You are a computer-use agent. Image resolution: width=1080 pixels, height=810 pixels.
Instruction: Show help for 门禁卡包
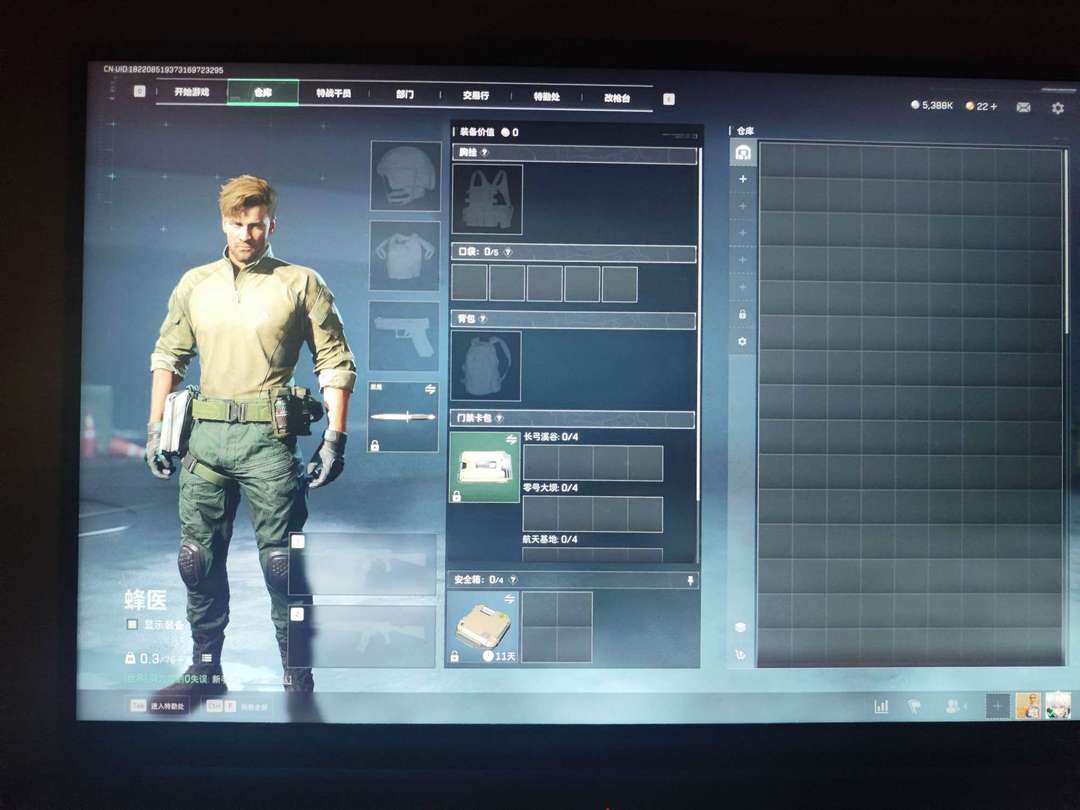[x=499, y=418]
